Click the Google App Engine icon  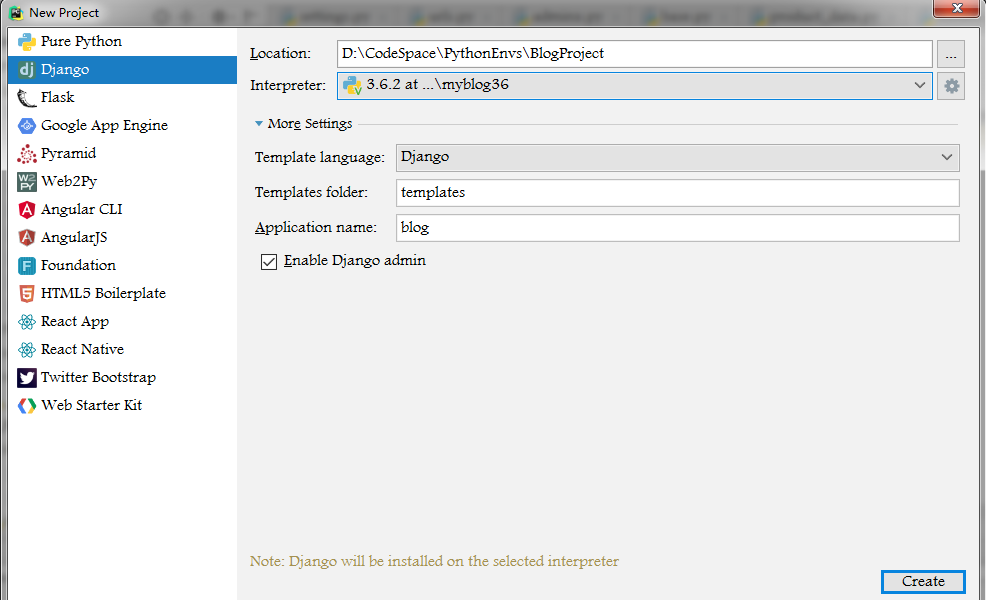pos(26,125)
